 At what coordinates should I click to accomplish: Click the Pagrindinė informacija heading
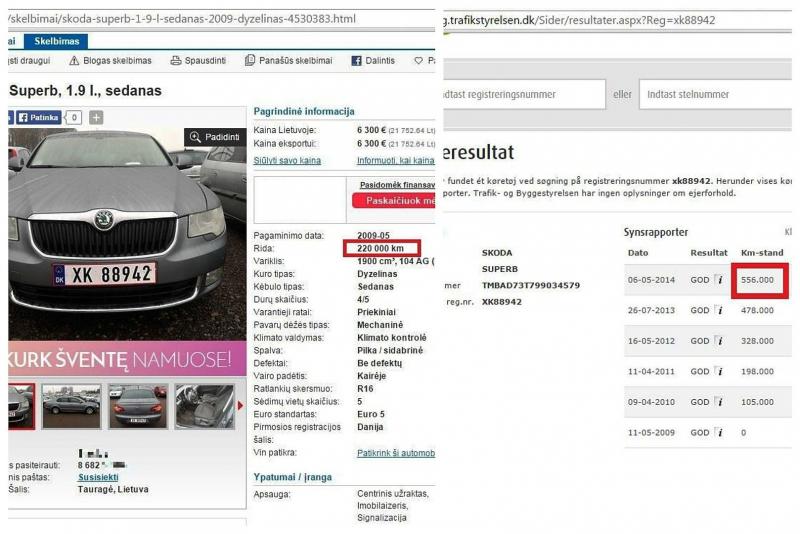304,111
